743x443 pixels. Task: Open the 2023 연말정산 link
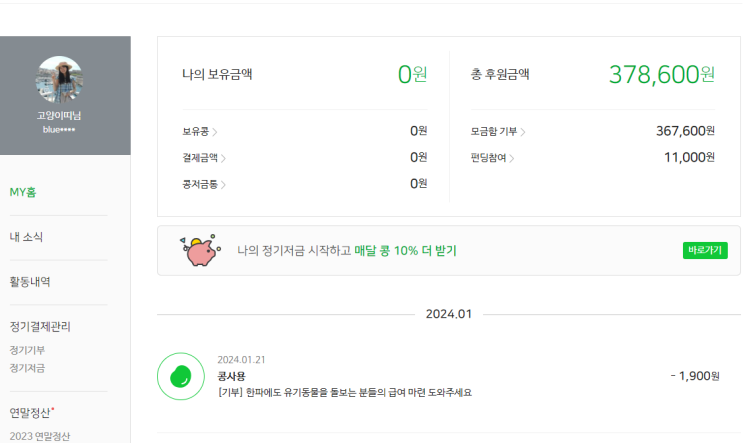(x=40, y=436)
